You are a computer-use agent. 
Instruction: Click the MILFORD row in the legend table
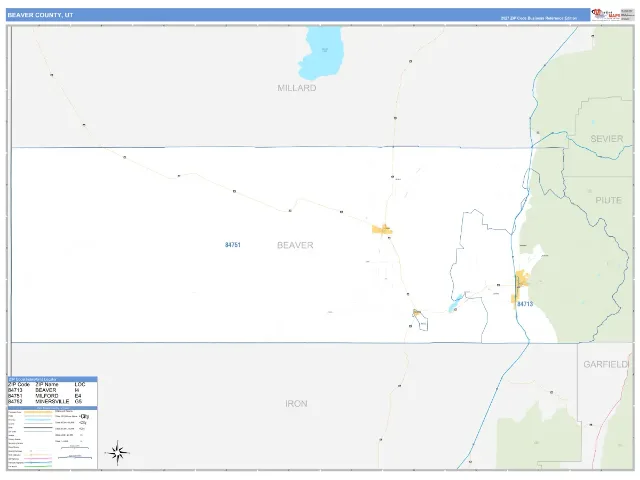(52, 396)
